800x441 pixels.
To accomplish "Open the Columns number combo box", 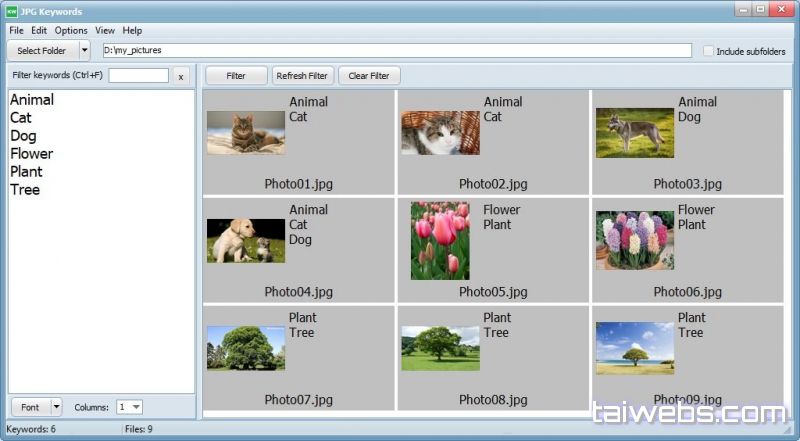I will click(129, 407).
